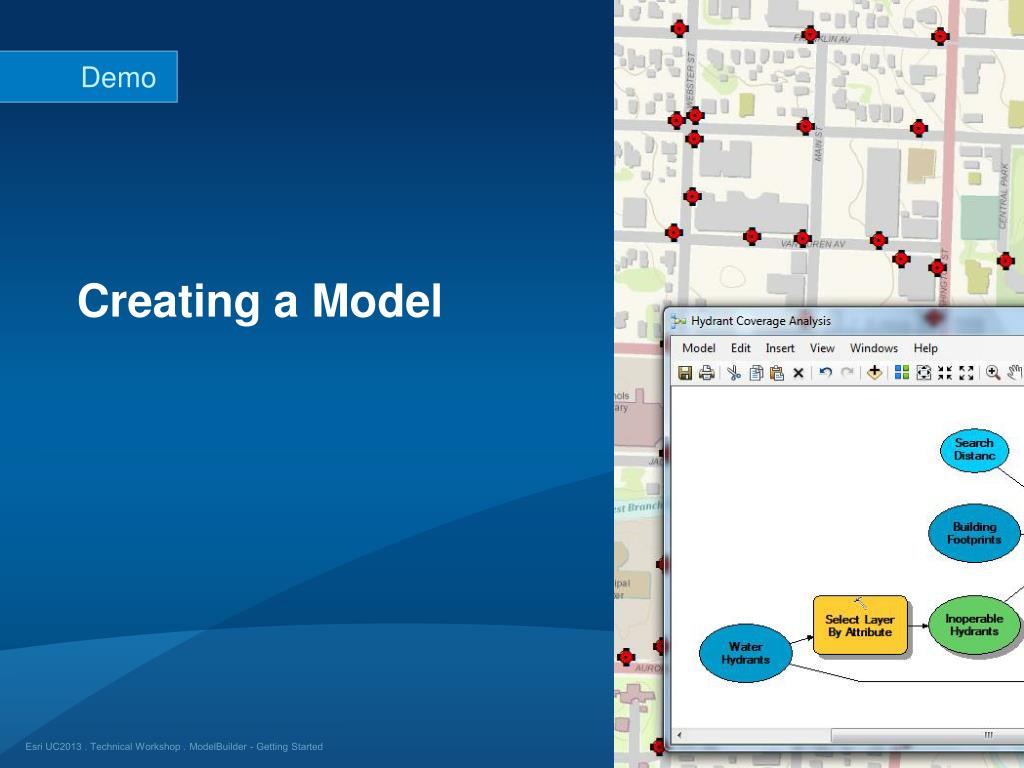Open the Edit menu
Screen dimensions: 1024x768
click(x=741, y=348)
